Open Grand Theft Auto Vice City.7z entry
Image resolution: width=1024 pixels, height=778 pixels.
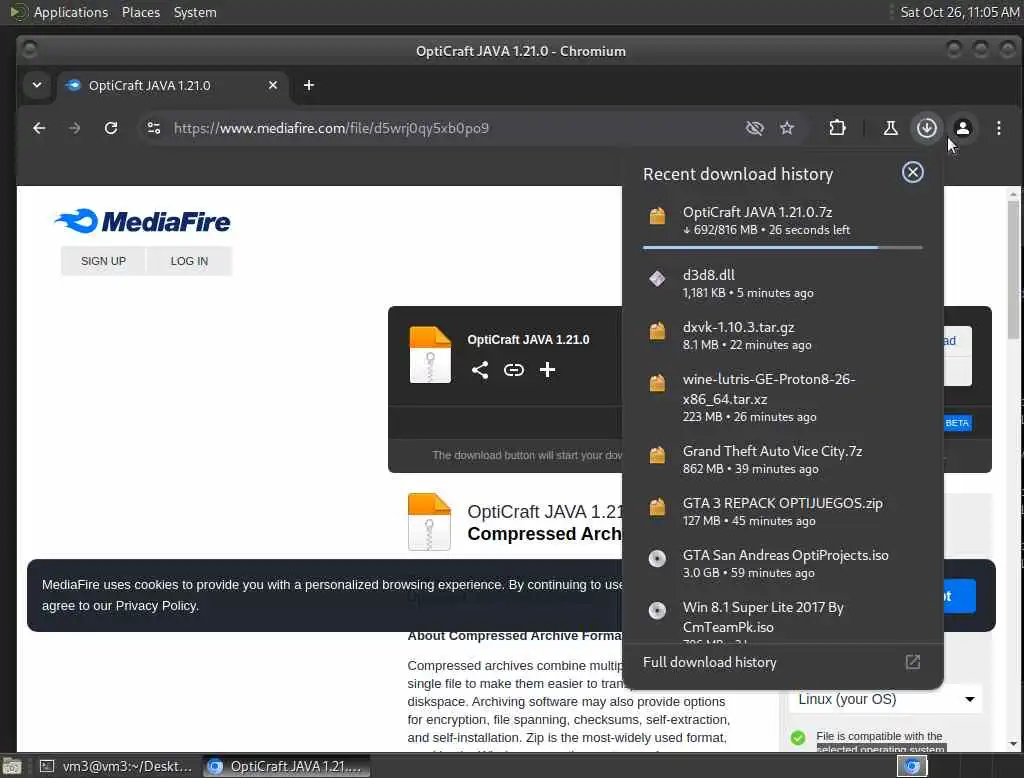782,459
